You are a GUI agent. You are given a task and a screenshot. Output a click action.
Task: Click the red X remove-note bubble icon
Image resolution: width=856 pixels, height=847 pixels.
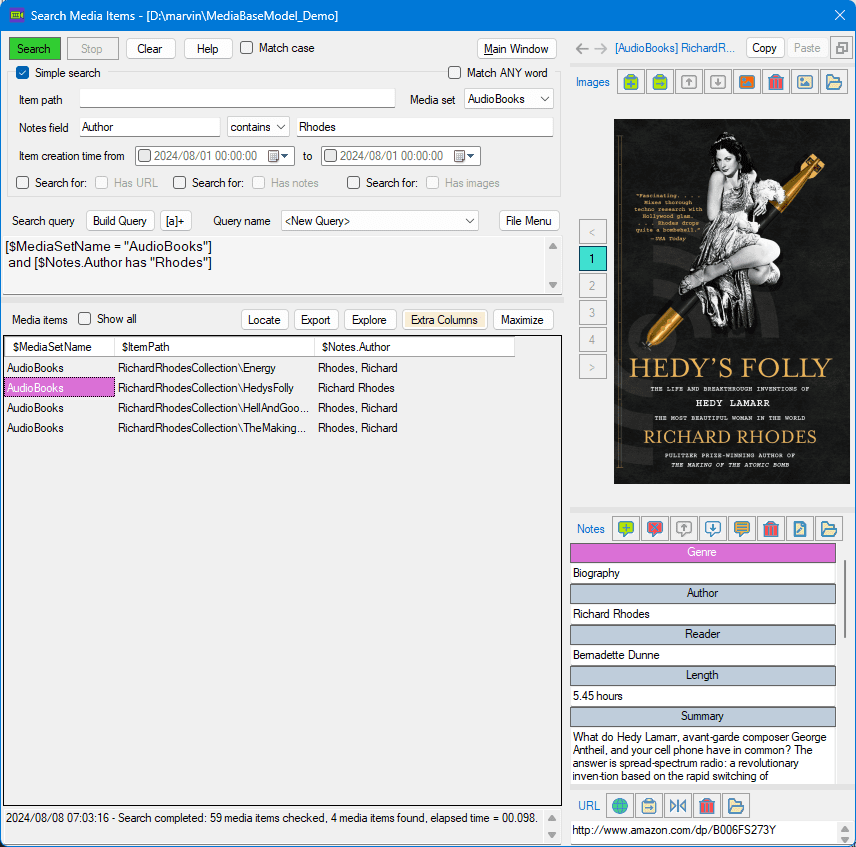coord(655,528)
